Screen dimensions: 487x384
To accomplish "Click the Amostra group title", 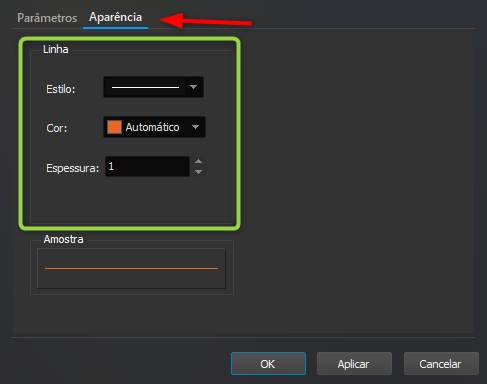I will pyautogui.click(x=63, y=239).
